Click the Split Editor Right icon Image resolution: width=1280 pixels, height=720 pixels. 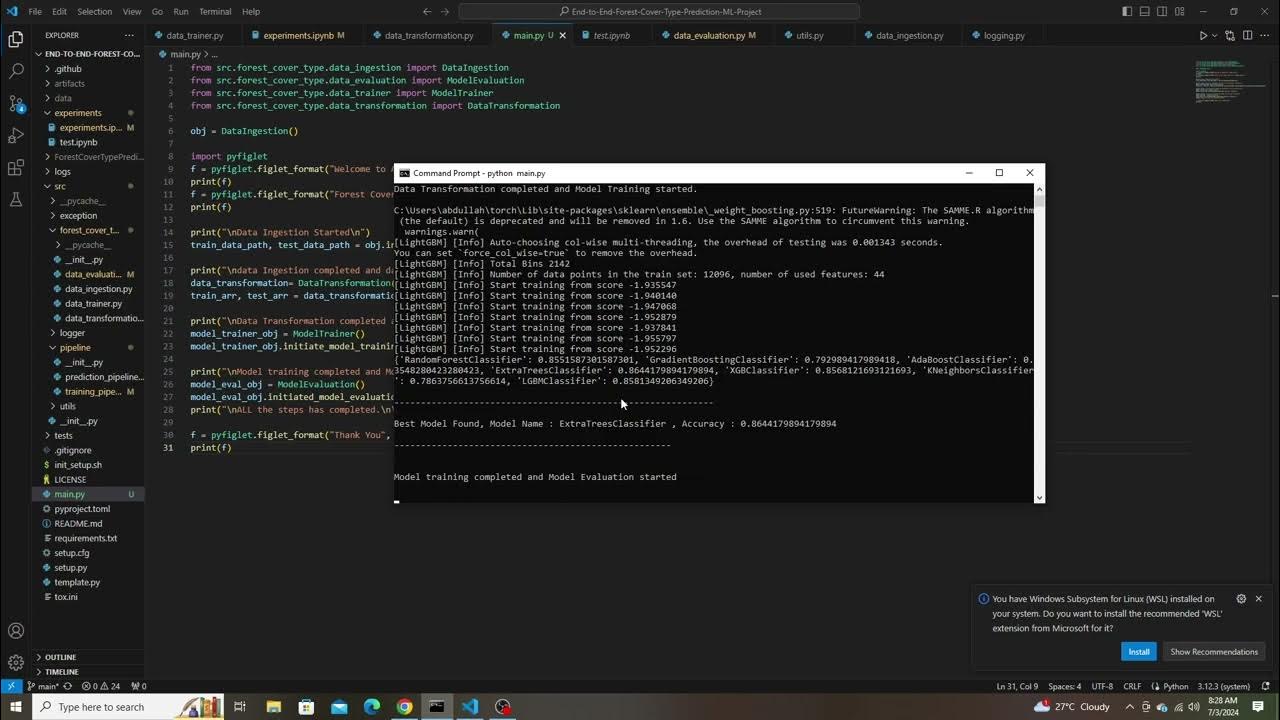click(1247, 35)
